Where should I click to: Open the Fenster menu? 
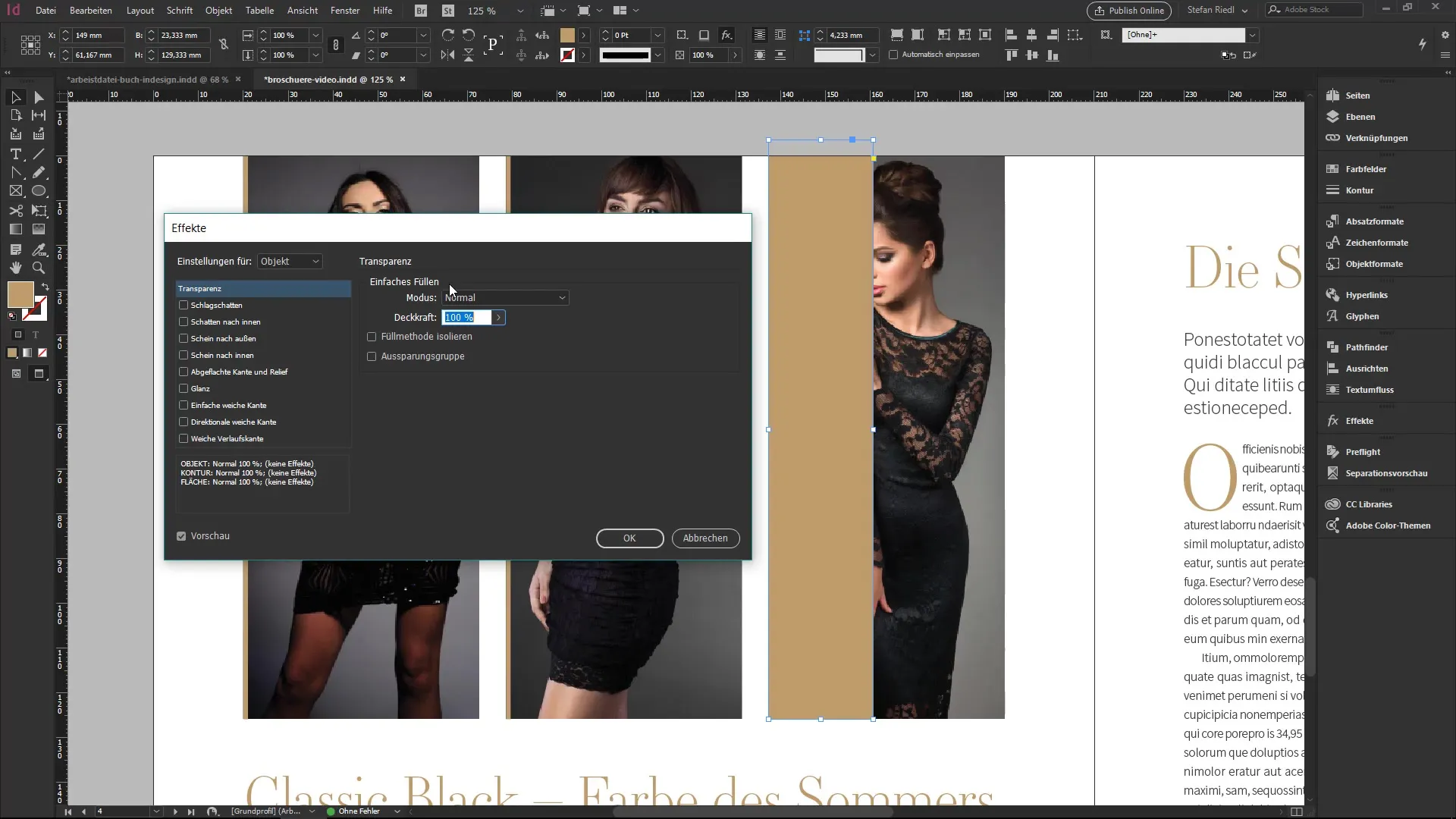click(x=345, y=11)
